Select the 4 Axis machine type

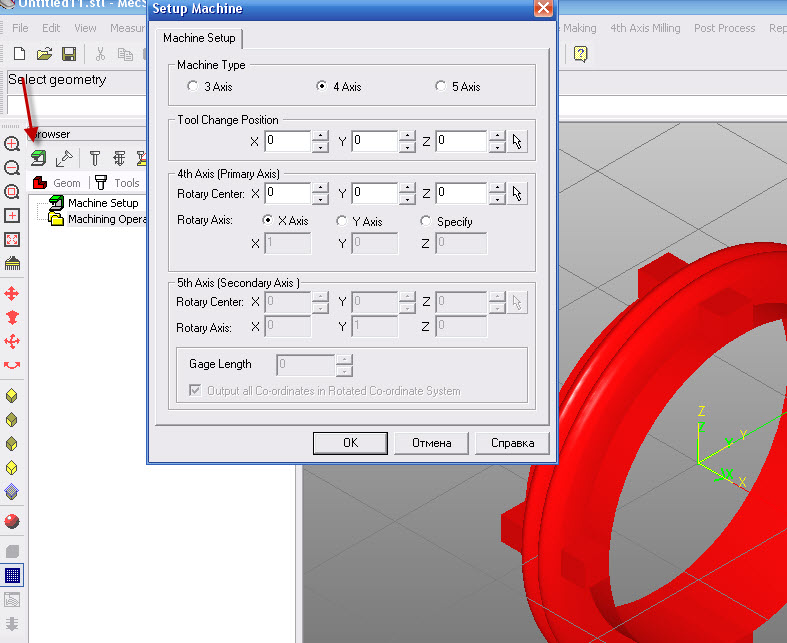[339, 86]
